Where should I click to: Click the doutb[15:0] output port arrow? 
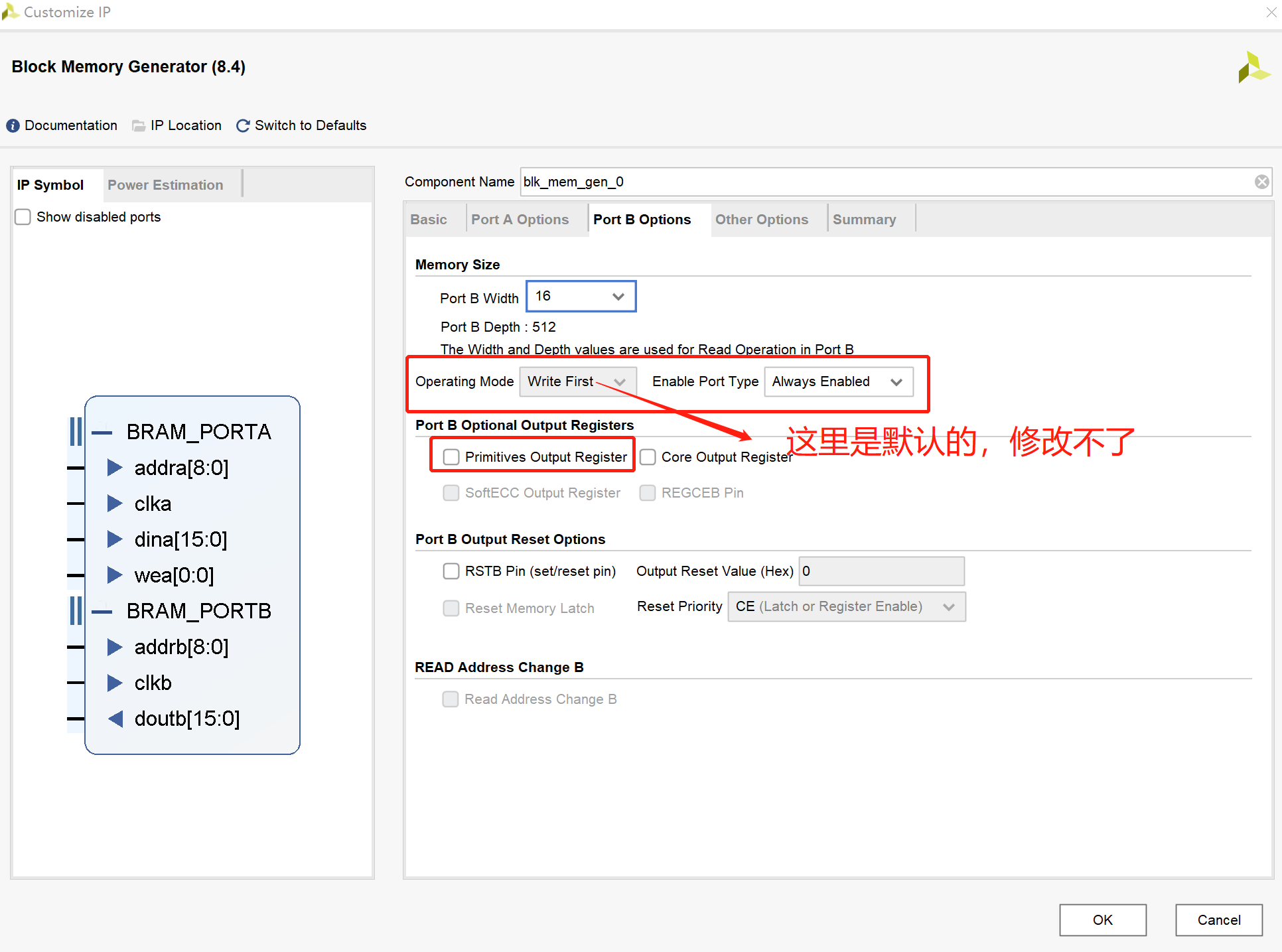115,718
